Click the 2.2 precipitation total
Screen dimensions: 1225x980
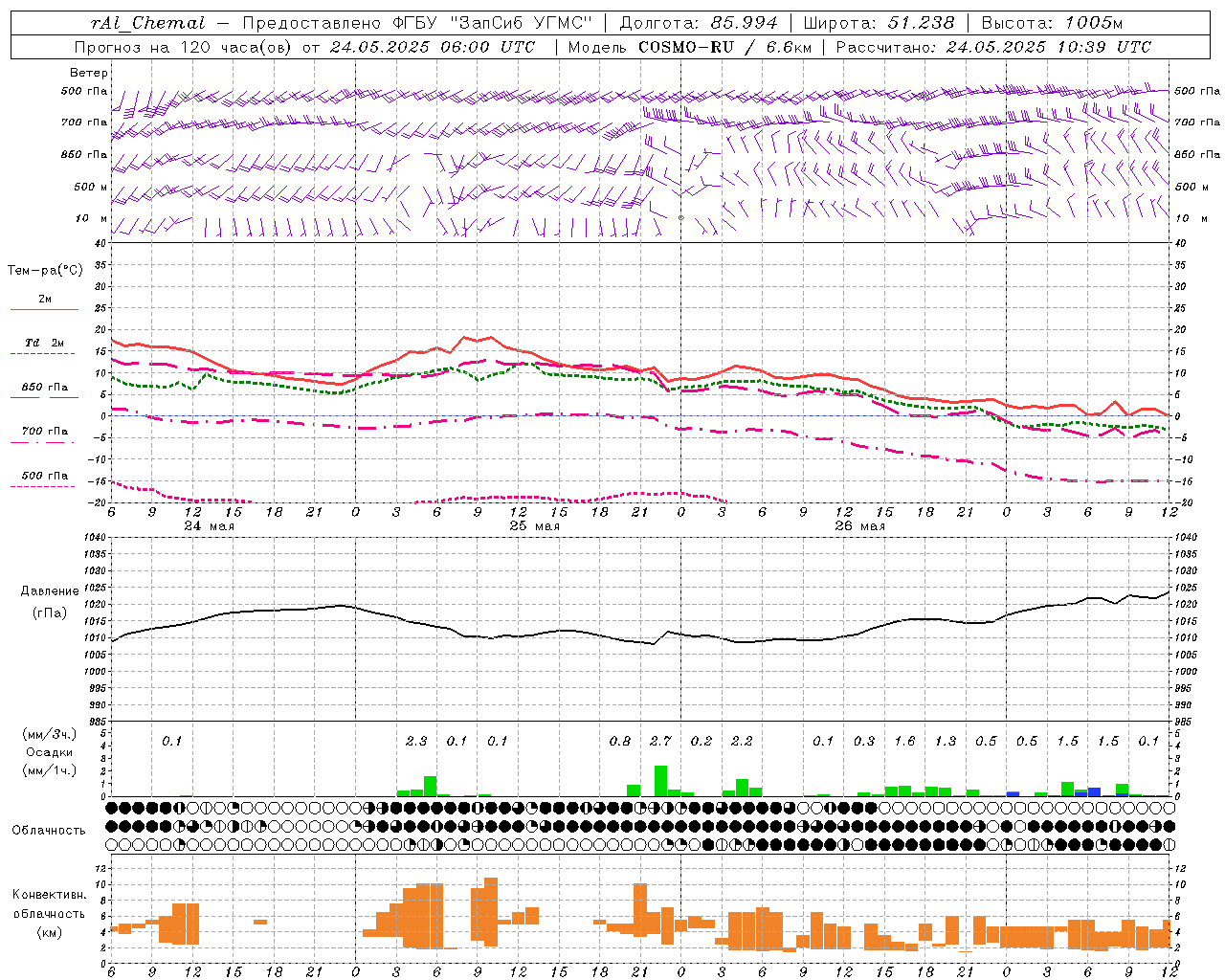tap(742, 741)
